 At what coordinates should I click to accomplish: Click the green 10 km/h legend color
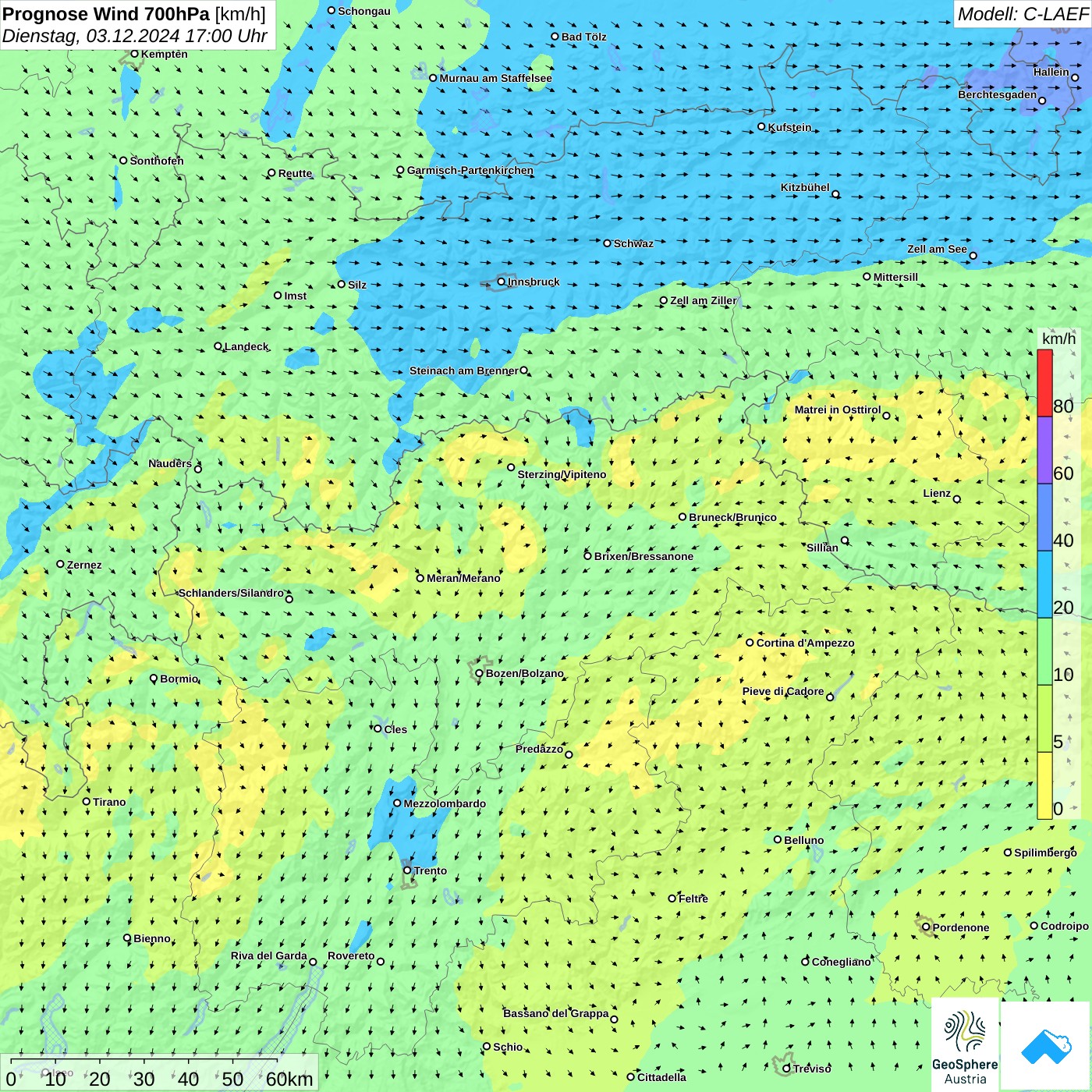[x=1044, y=651]
